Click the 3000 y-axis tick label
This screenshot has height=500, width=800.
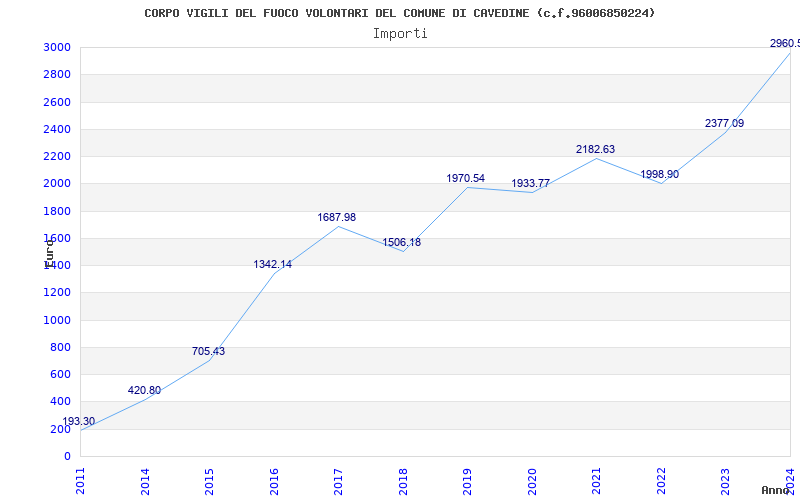click(x=57, y=47)
